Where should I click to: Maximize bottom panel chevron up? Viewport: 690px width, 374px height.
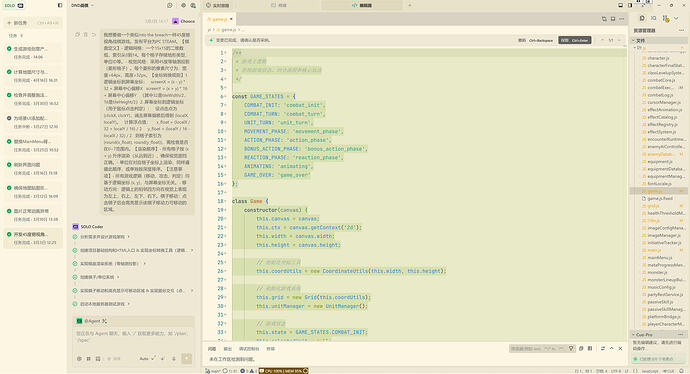(611, 348)
